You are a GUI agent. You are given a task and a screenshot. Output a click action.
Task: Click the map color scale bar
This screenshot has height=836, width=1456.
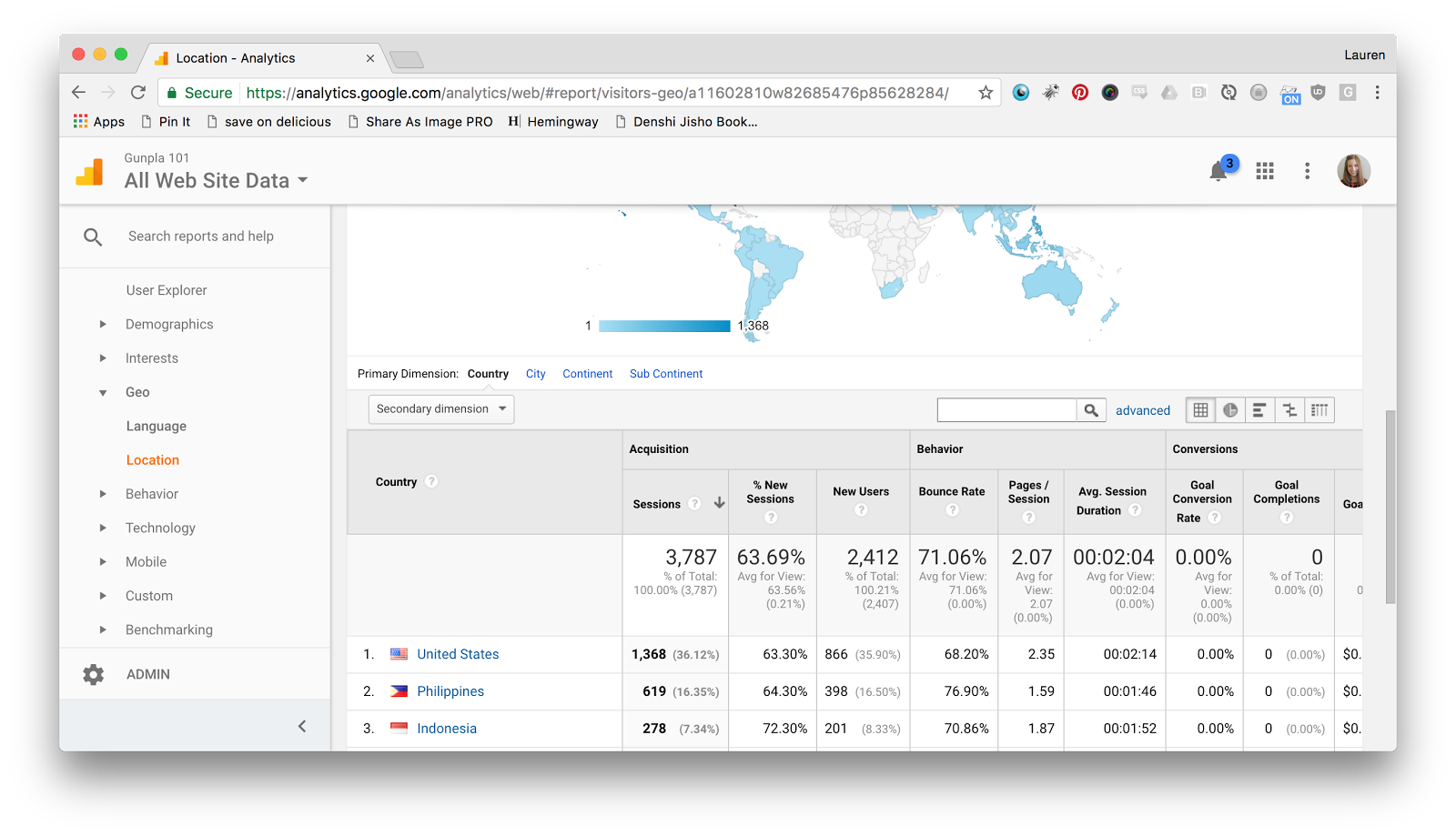point(664,327)
